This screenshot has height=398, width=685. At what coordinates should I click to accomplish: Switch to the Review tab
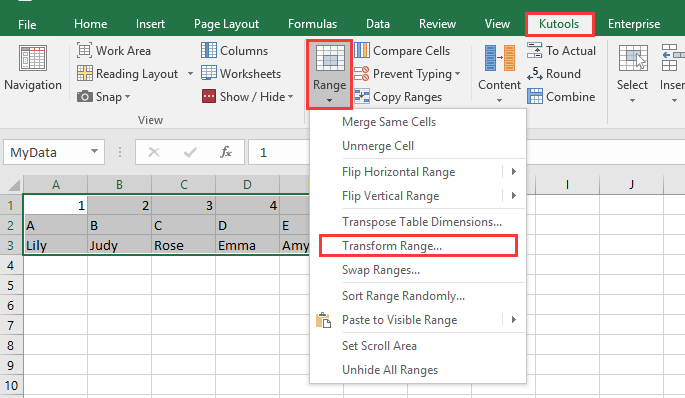(437, 24)
